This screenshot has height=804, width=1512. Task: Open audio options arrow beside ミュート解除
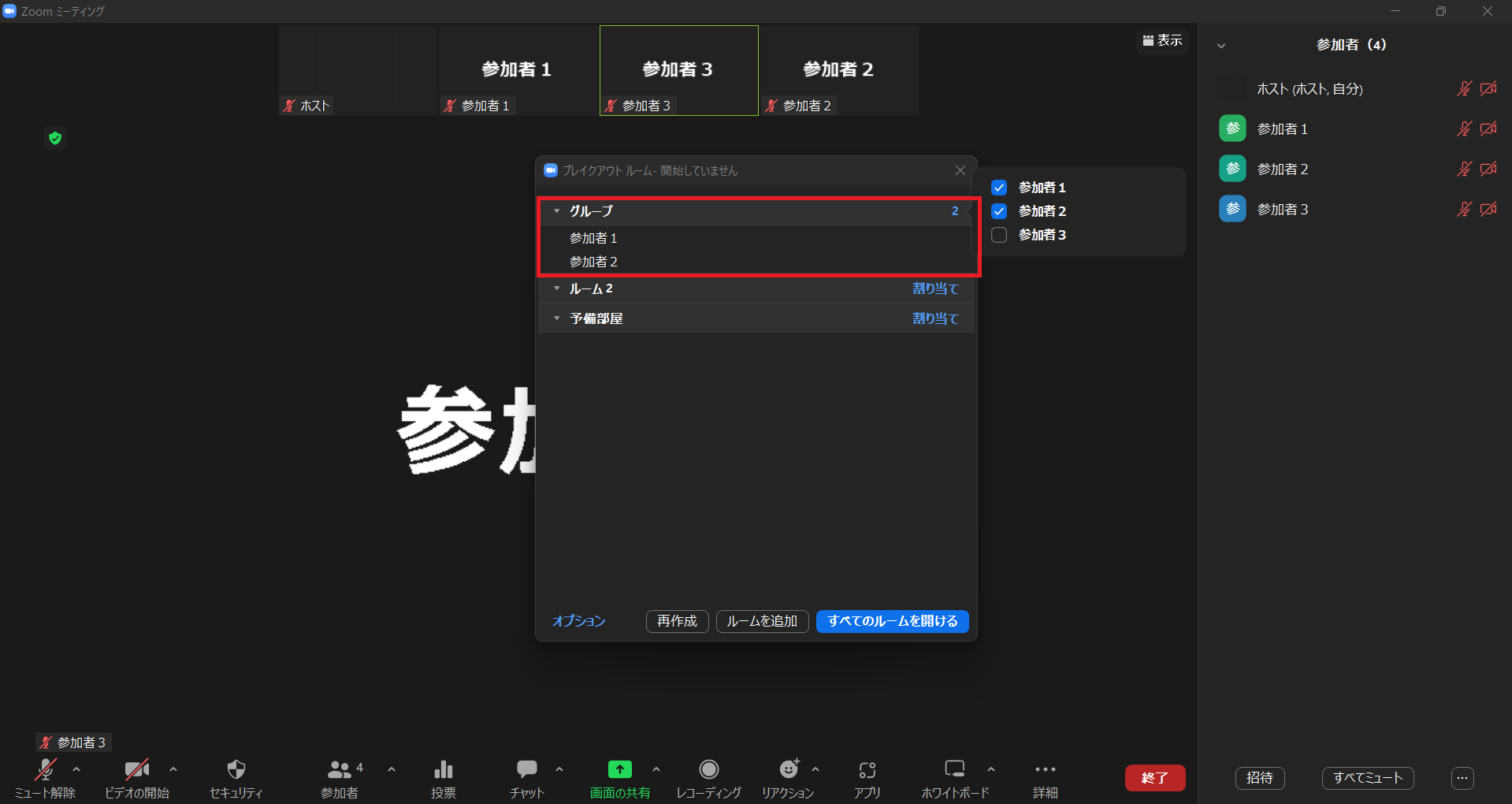pos(76,769)
